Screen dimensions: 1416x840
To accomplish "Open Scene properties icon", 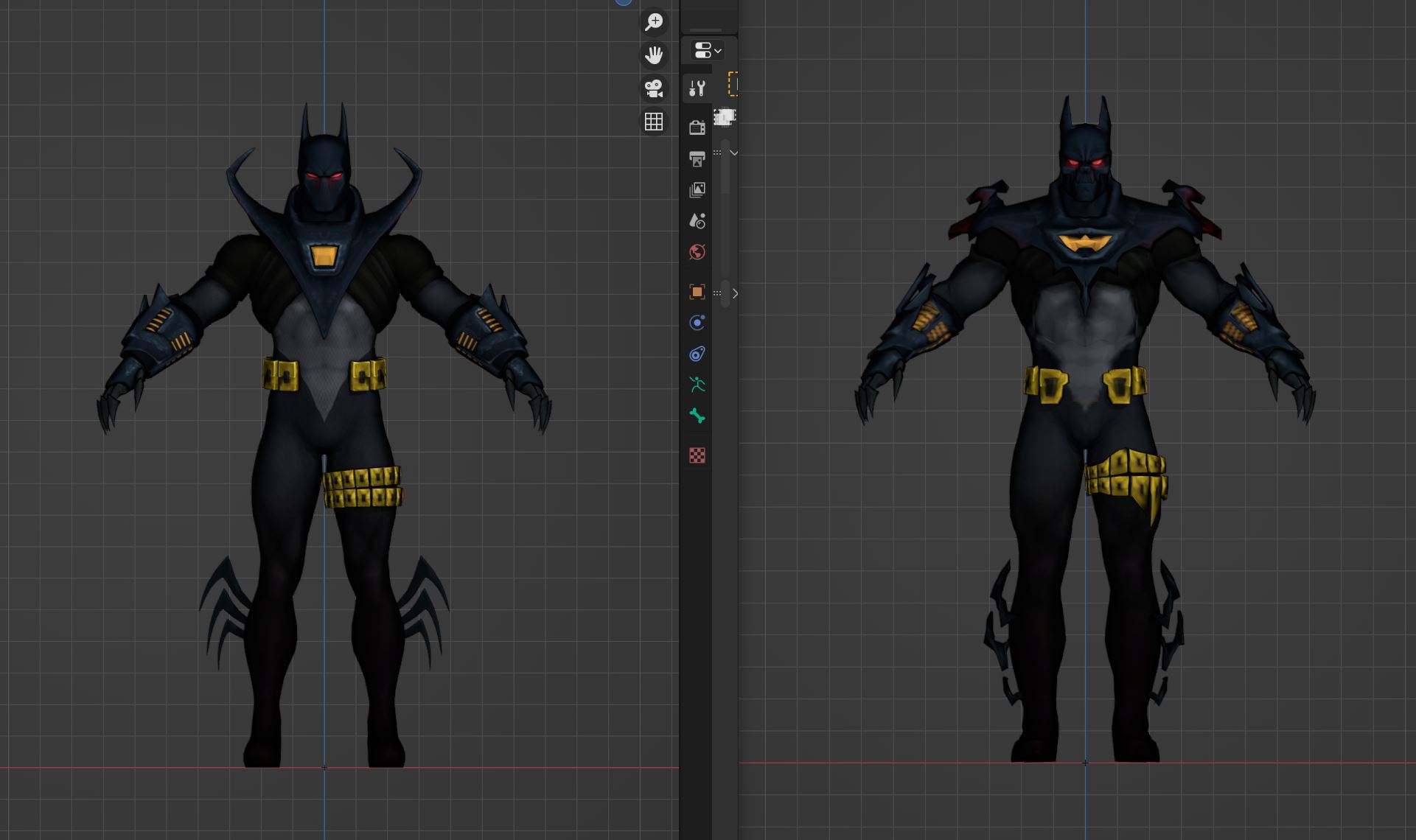I will click(697, 221).
